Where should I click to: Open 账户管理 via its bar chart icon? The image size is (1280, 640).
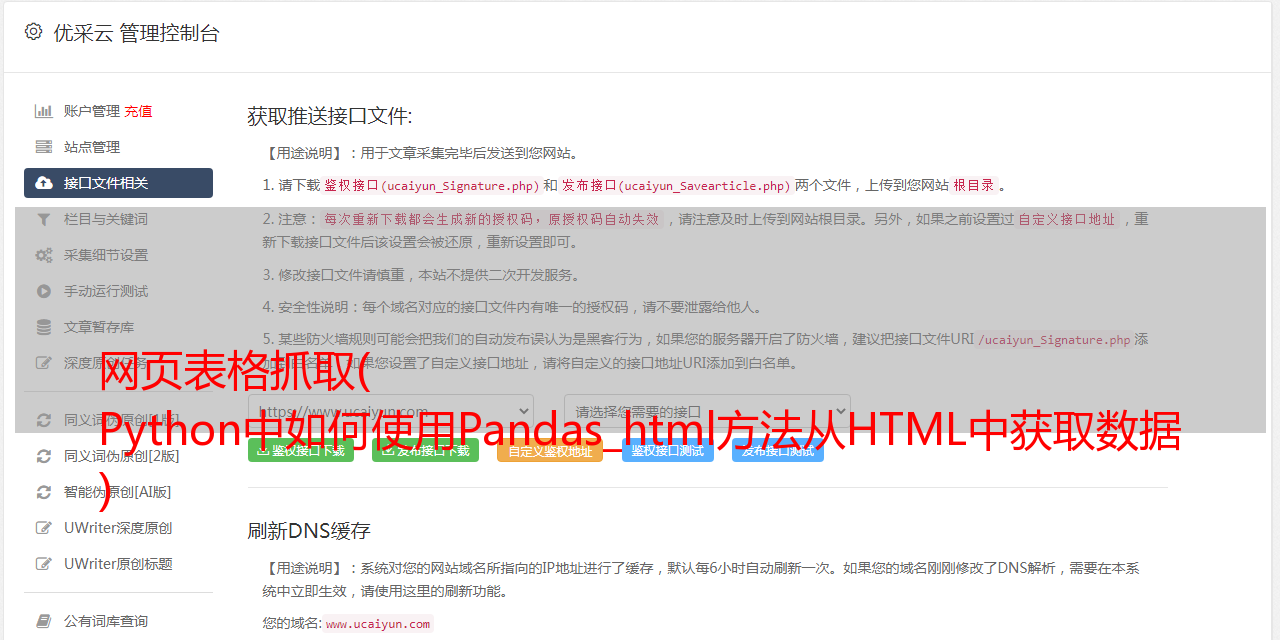tap(44, 111)
